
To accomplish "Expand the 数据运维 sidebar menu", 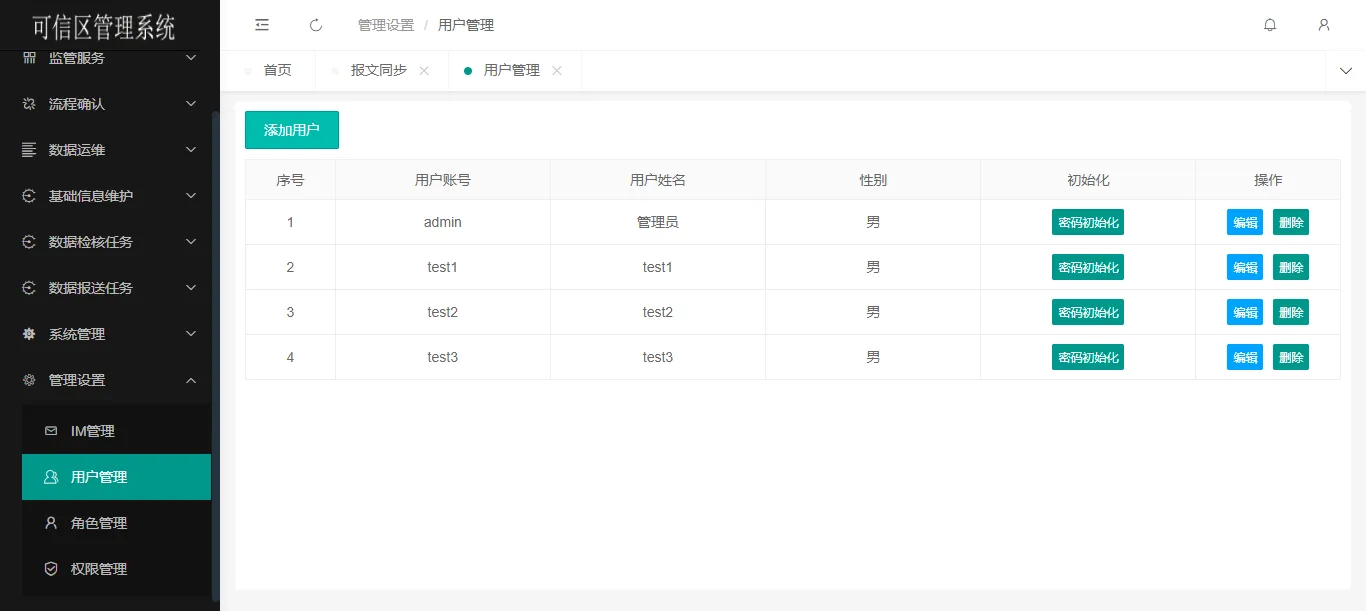I will [x=110, y=150].
